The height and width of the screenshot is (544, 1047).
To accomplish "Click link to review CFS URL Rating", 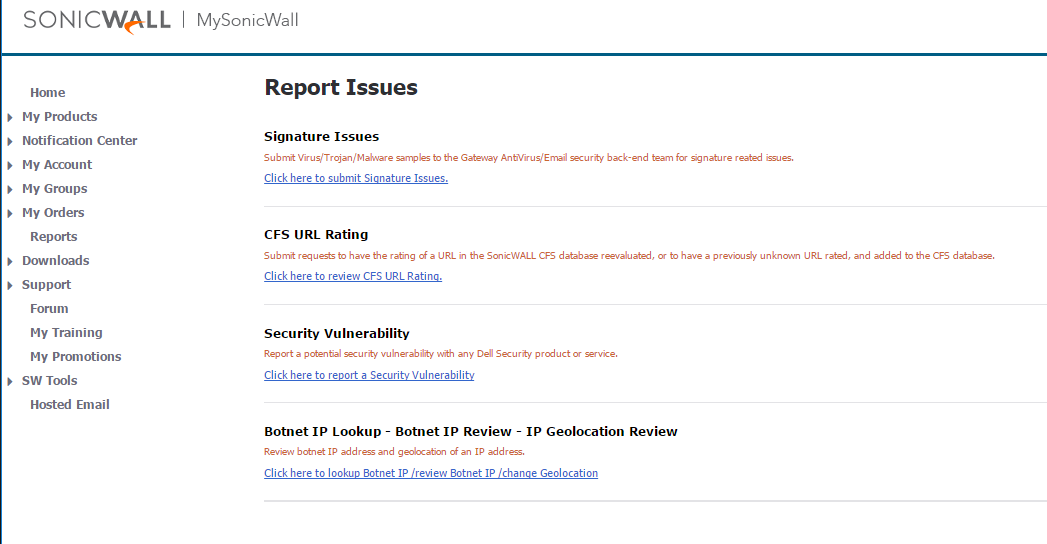I will pos(352,276).
